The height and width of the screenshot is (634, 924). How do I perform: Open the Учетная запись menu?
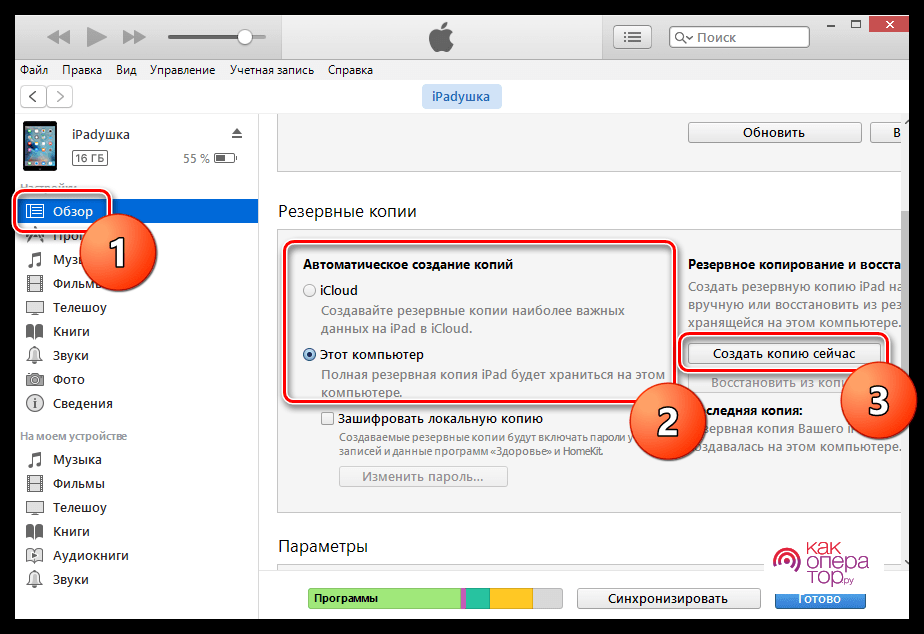click(272, 70)
